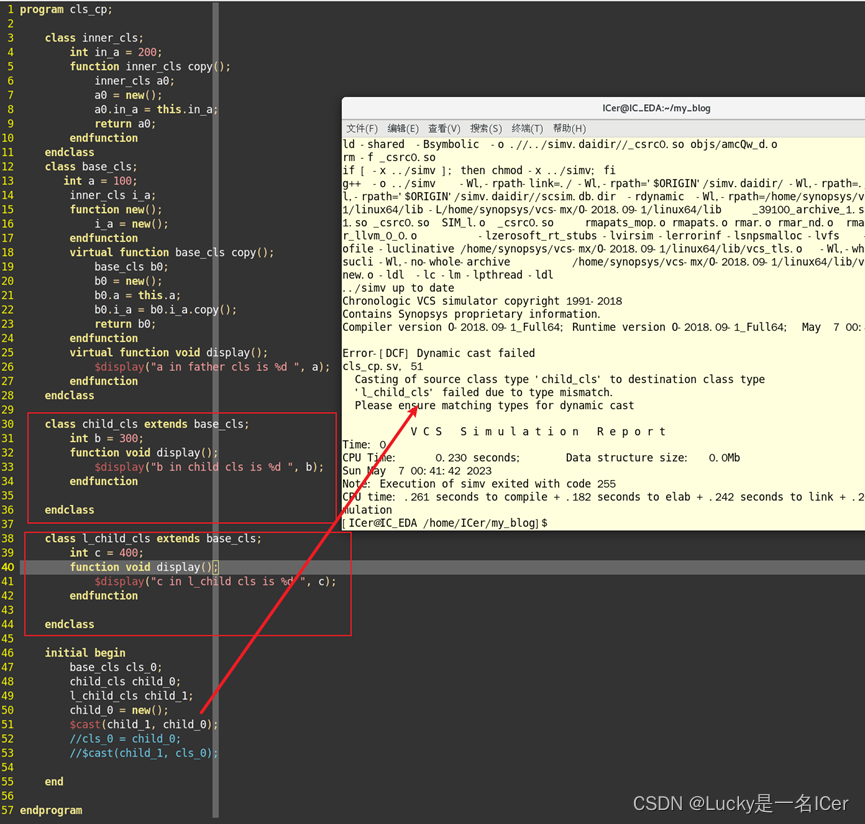Click the editor's vertical scrollbar
The image size is (865, 824).
[x=215, y=400]
